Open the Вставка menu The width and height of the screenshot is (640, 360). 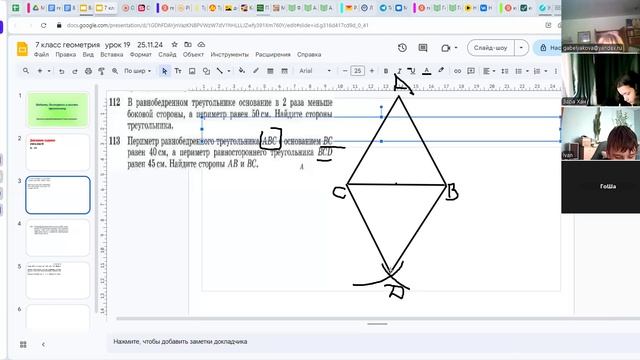(x=111, y=54)
